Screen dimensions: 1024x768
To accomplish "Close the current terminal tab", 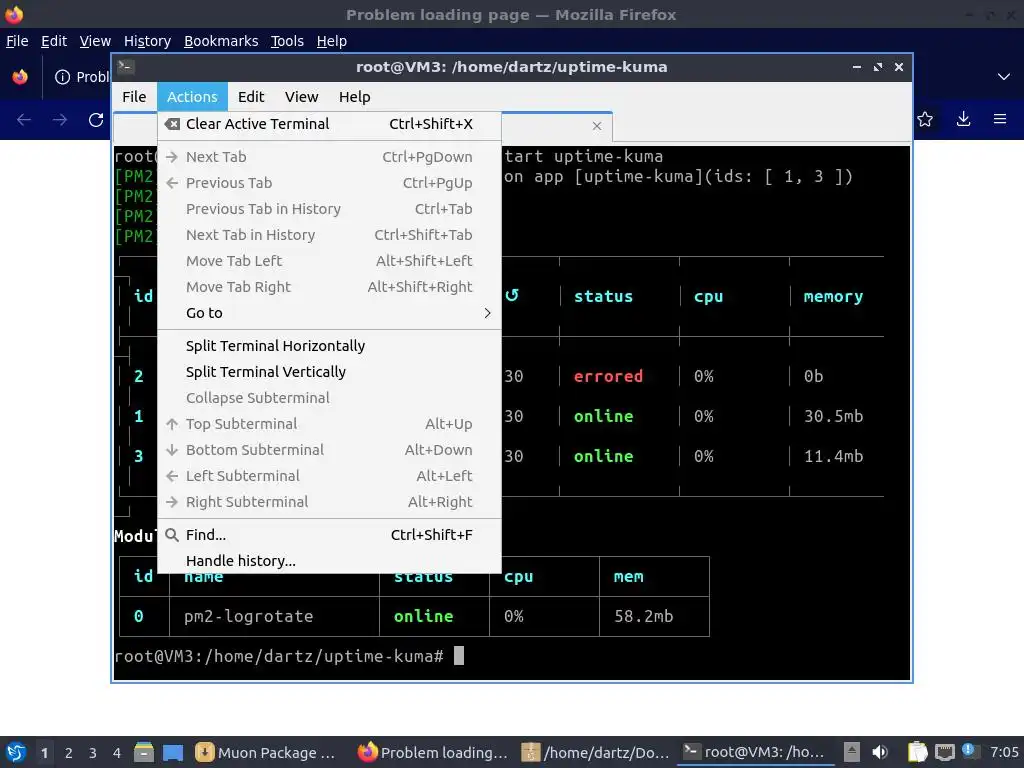I will click(x=596, y=126).
